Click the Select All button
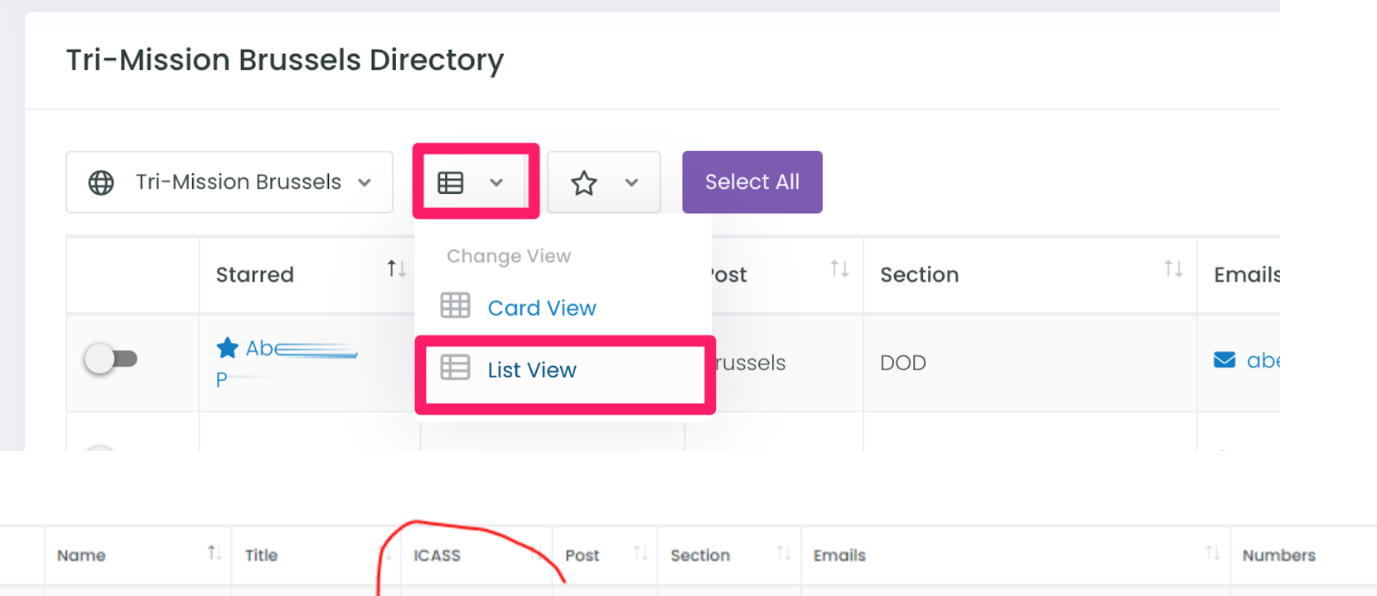 (752, 182)
